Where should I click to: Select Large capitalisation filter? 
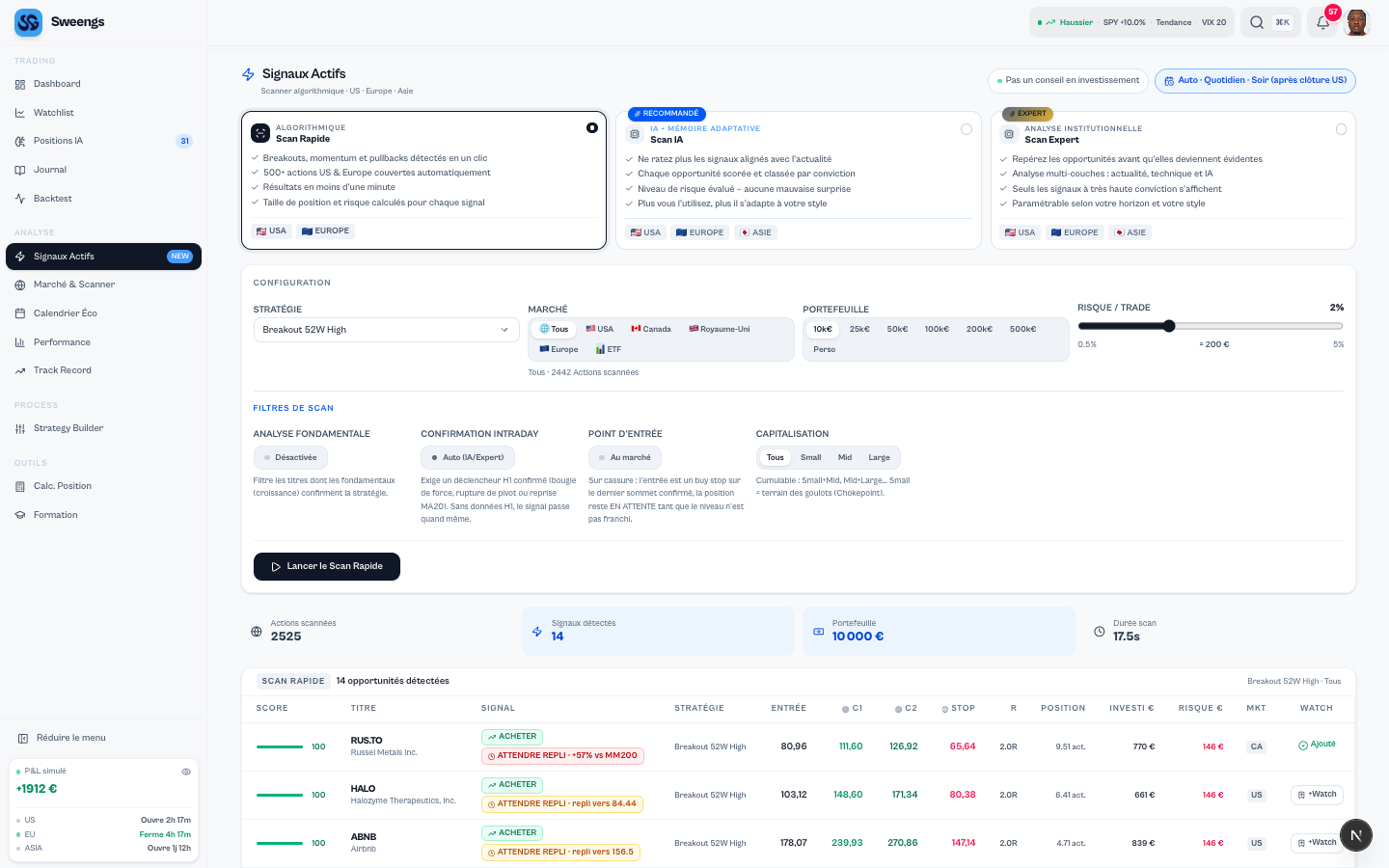coord(879,457)
